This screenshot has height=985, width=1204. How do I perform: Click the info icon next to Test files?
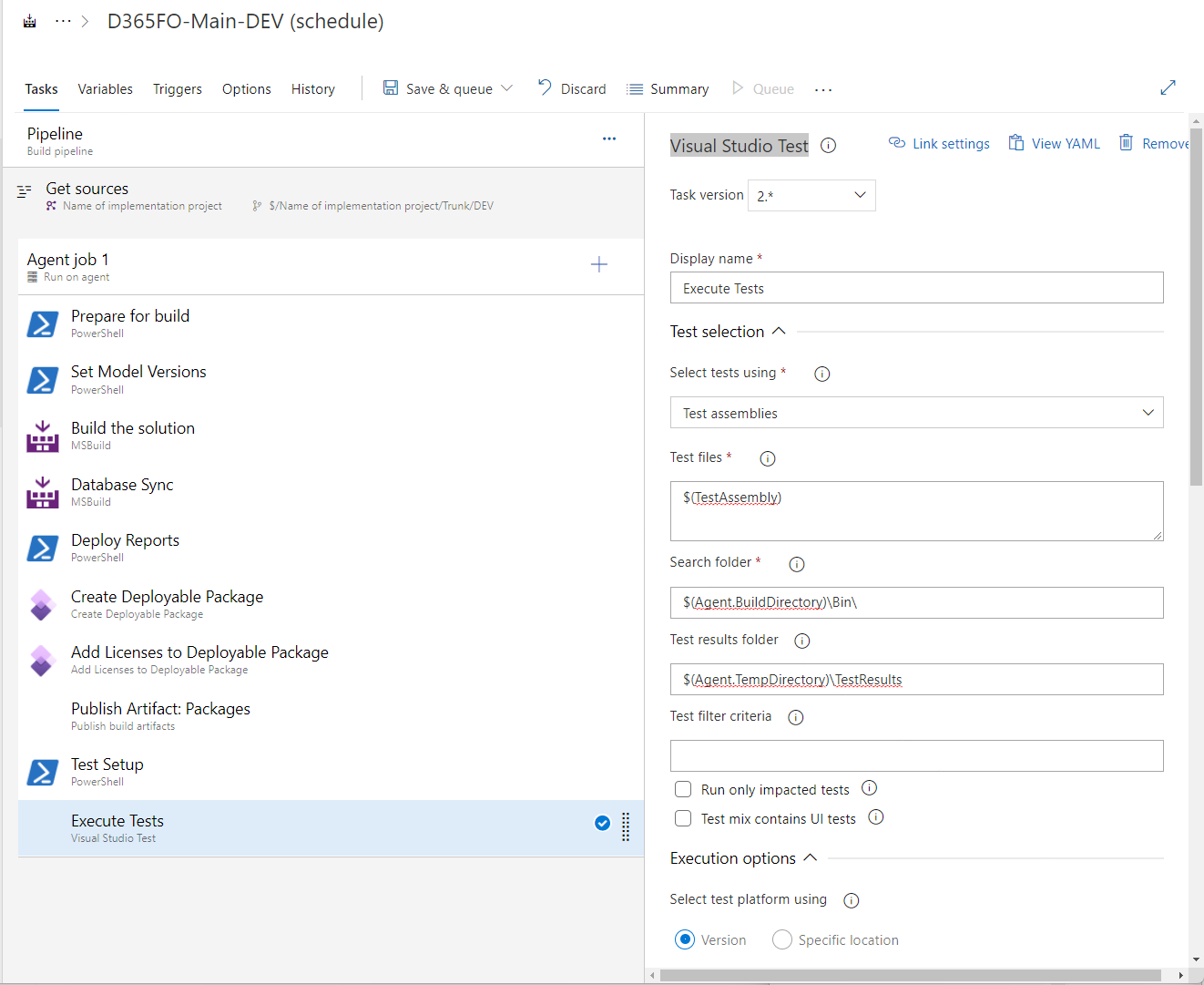tap(767, 458)
